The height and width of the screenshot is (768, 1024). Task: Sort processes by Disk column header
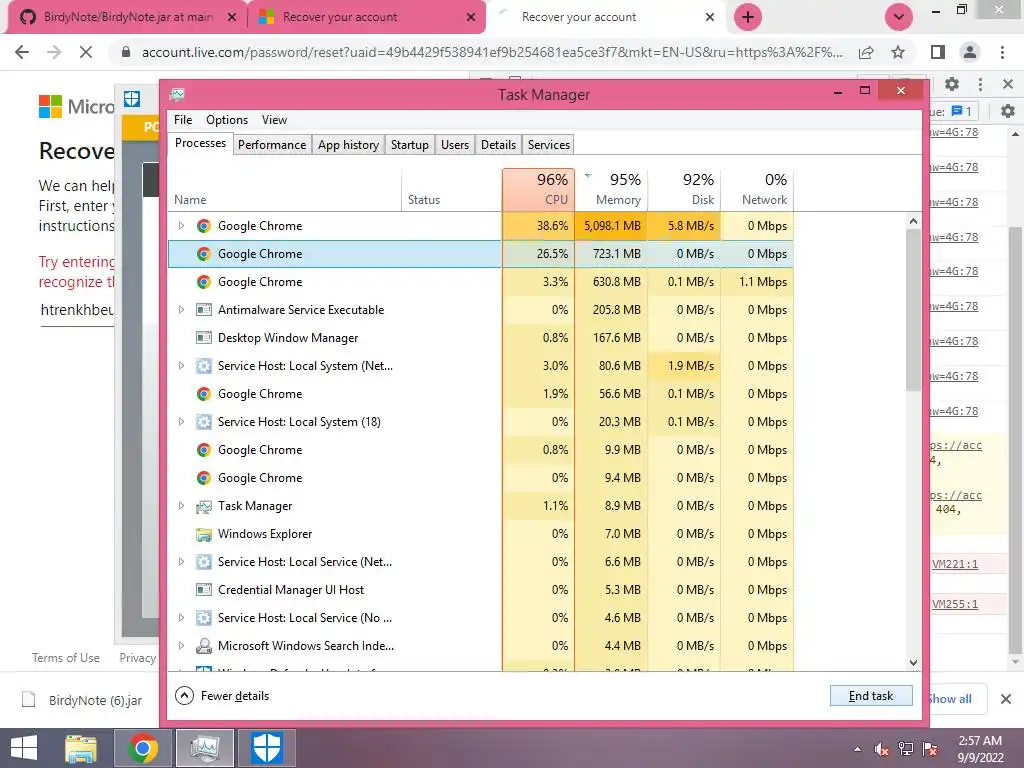click(x=684, y=189)
